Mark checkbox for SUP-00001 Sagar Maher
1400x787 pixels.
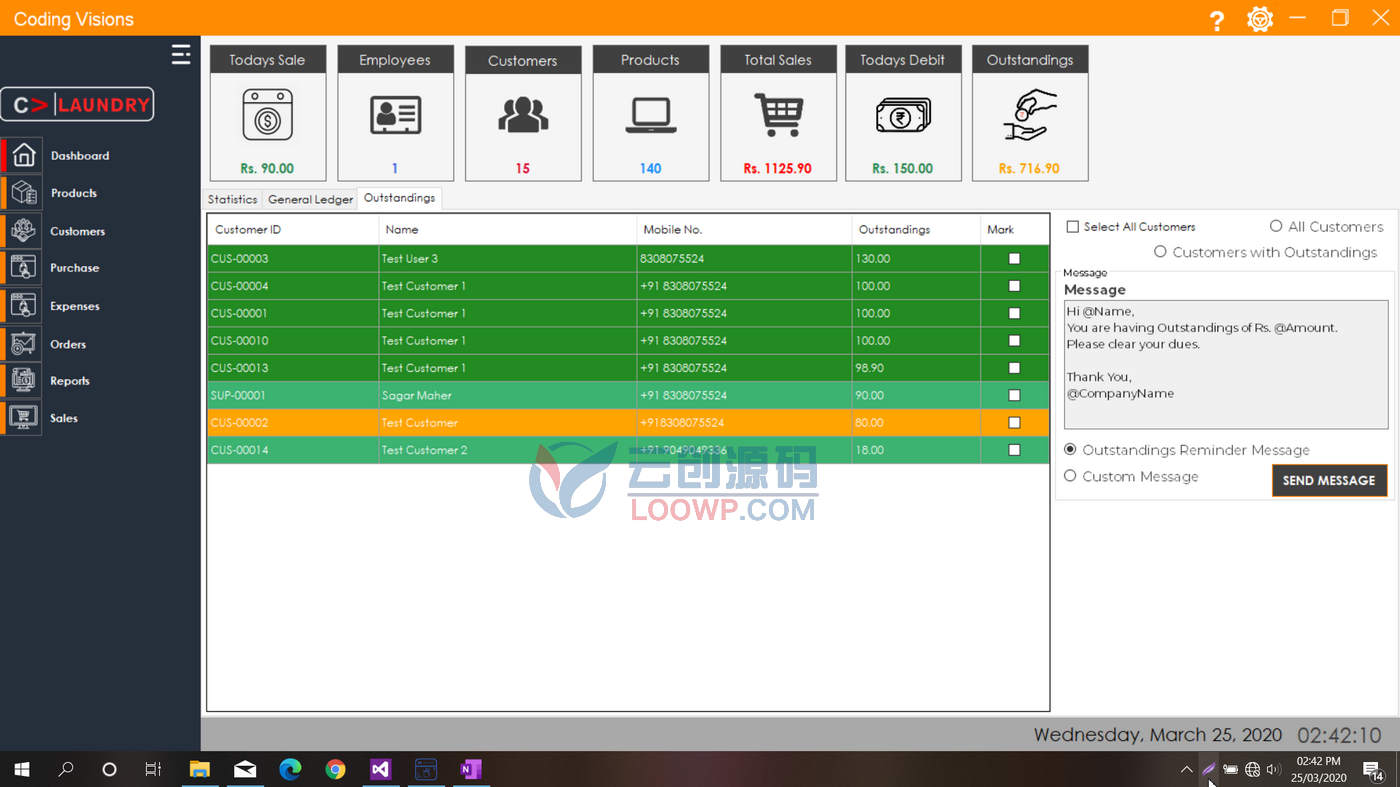(x=1014, y=395)
